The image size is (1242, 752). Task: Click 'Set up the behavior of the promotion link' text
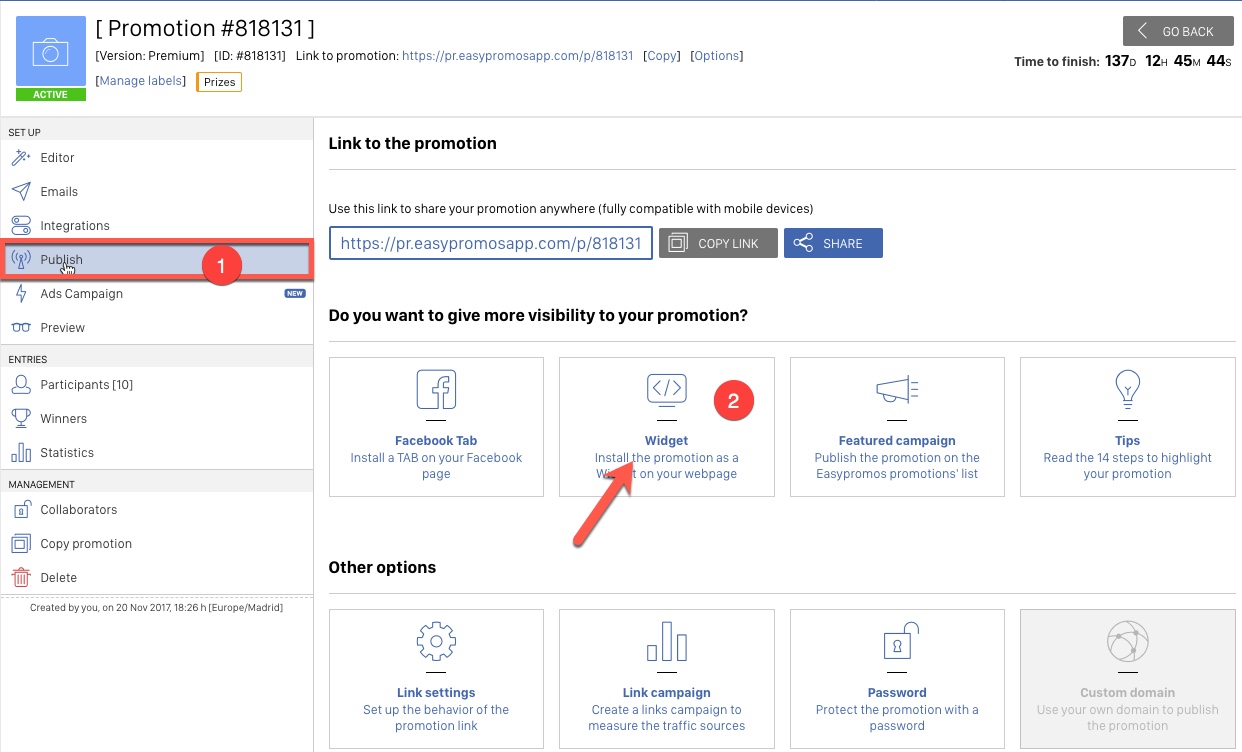pyautogui.click(x=436, y=718)
